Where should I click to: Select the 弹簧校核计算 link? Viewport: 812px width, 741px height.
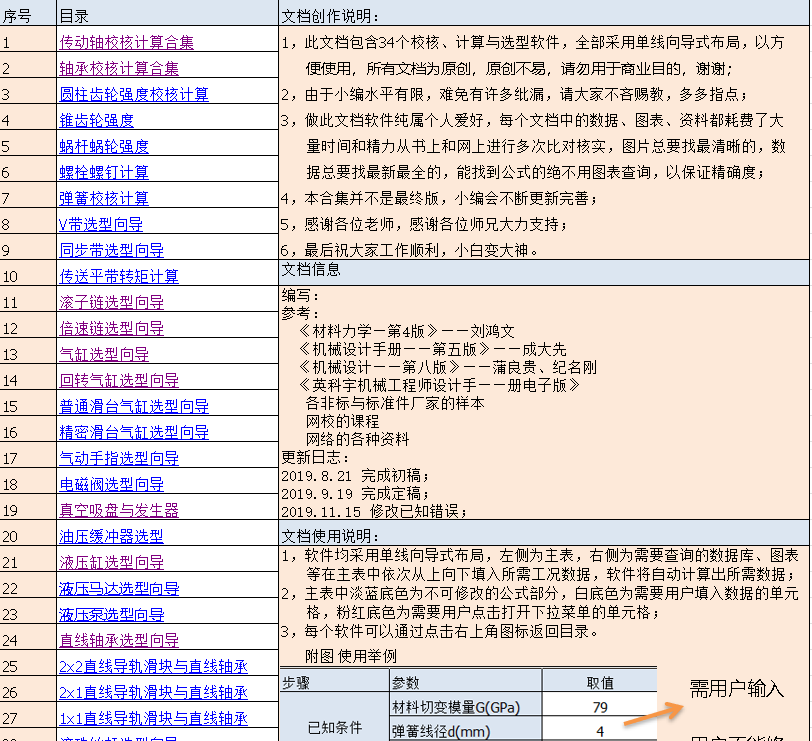104,198
